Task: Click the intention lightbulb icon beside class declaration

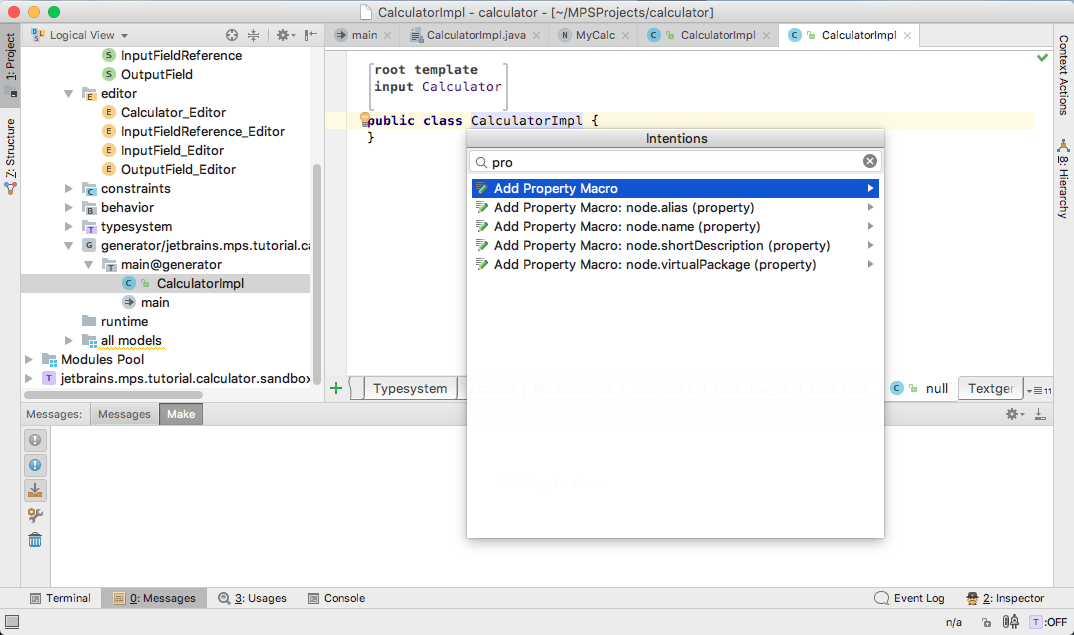Action: point(365,119)
